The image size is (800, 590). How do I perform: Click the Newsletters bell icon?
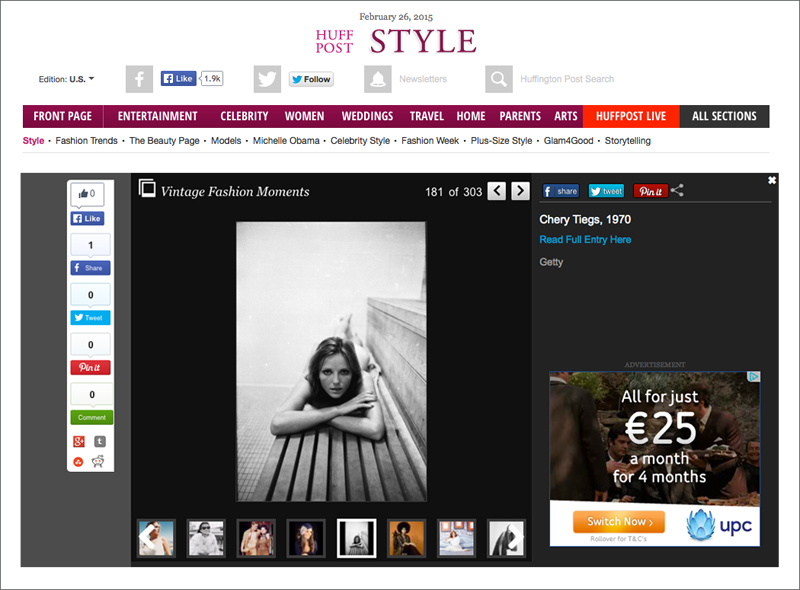pos(378,79)
